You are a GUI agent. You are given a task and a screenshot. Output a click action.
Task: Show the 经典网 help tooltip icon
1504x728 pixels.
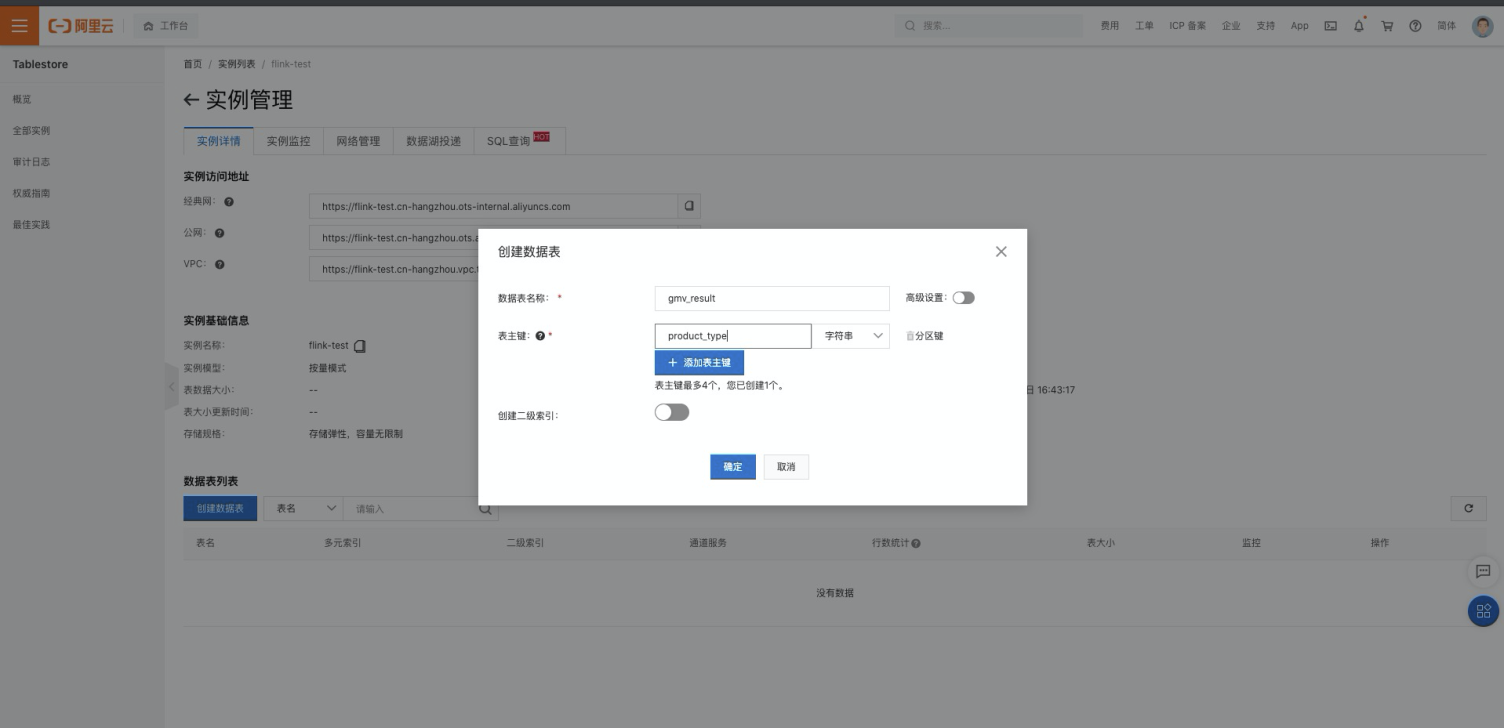point(229,202)
